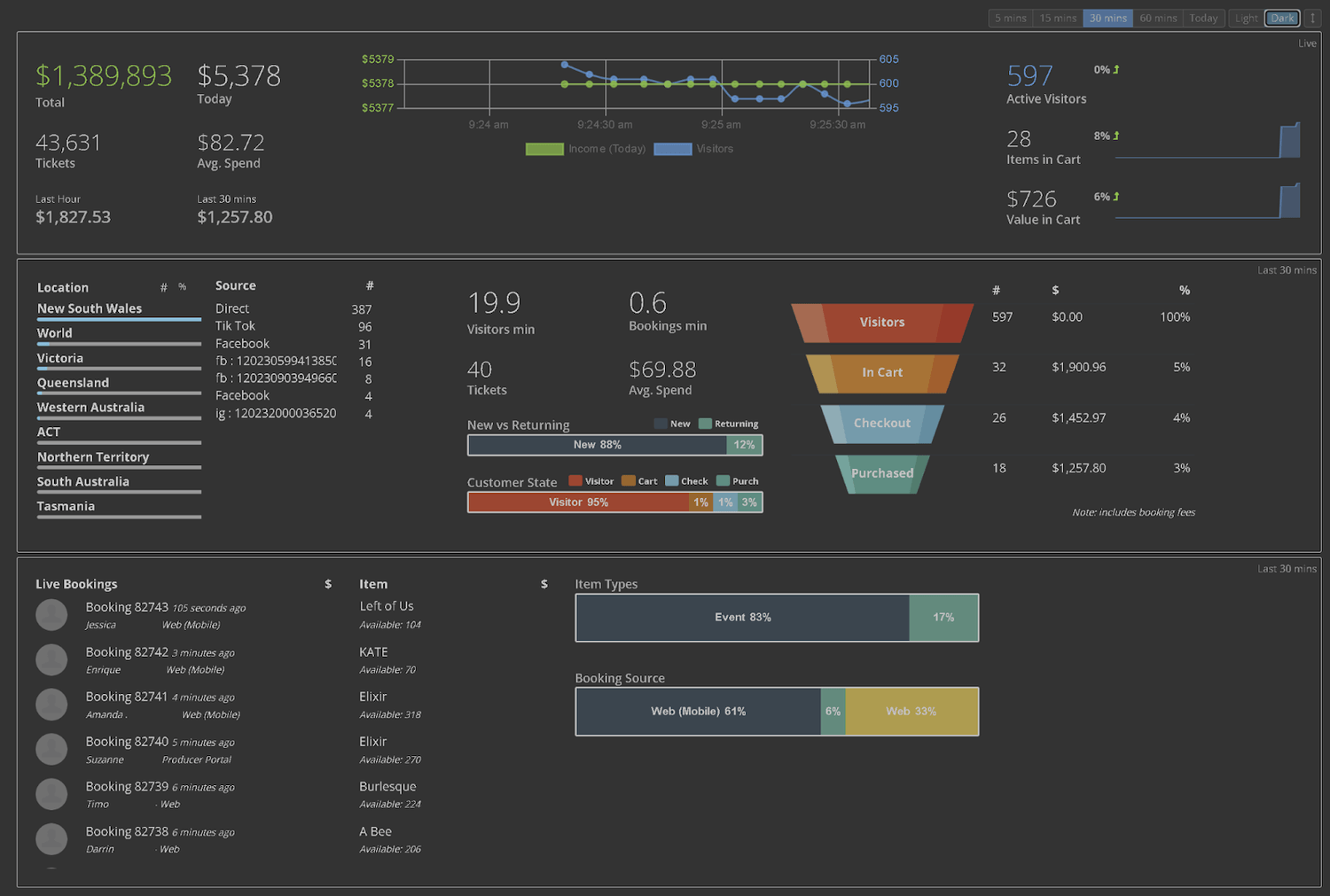The width and height of the screenshot is (1330, 896).
Task: Sort locations by the % column
Action: 183,286
